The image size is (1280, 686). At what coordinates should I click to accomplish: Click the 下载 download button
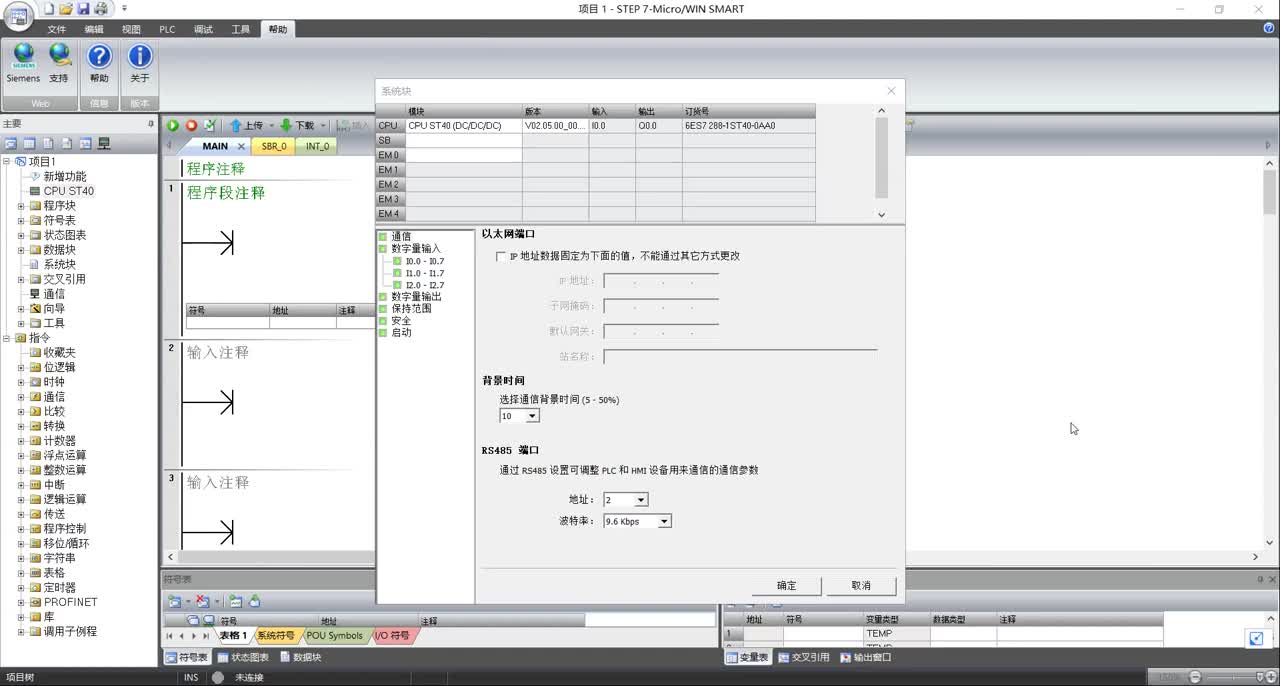[x=297, y=126]
